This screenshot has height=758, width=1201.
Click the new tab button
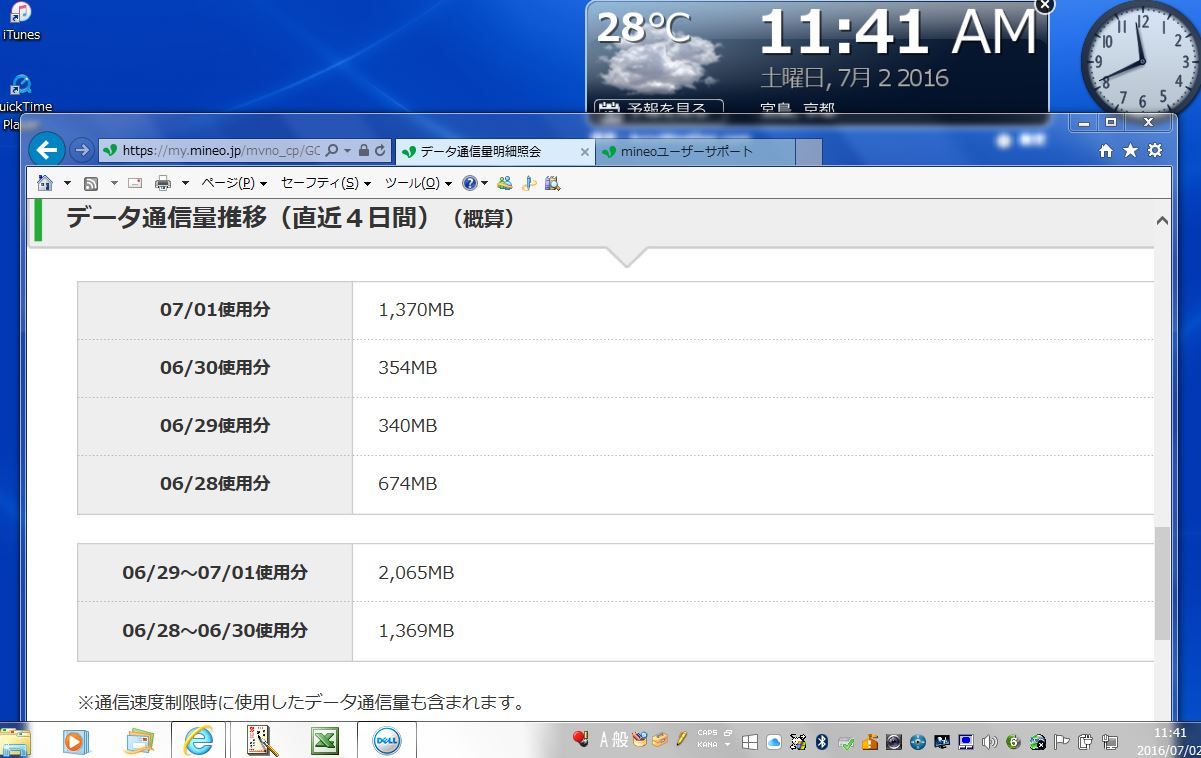tap(809, 152)
